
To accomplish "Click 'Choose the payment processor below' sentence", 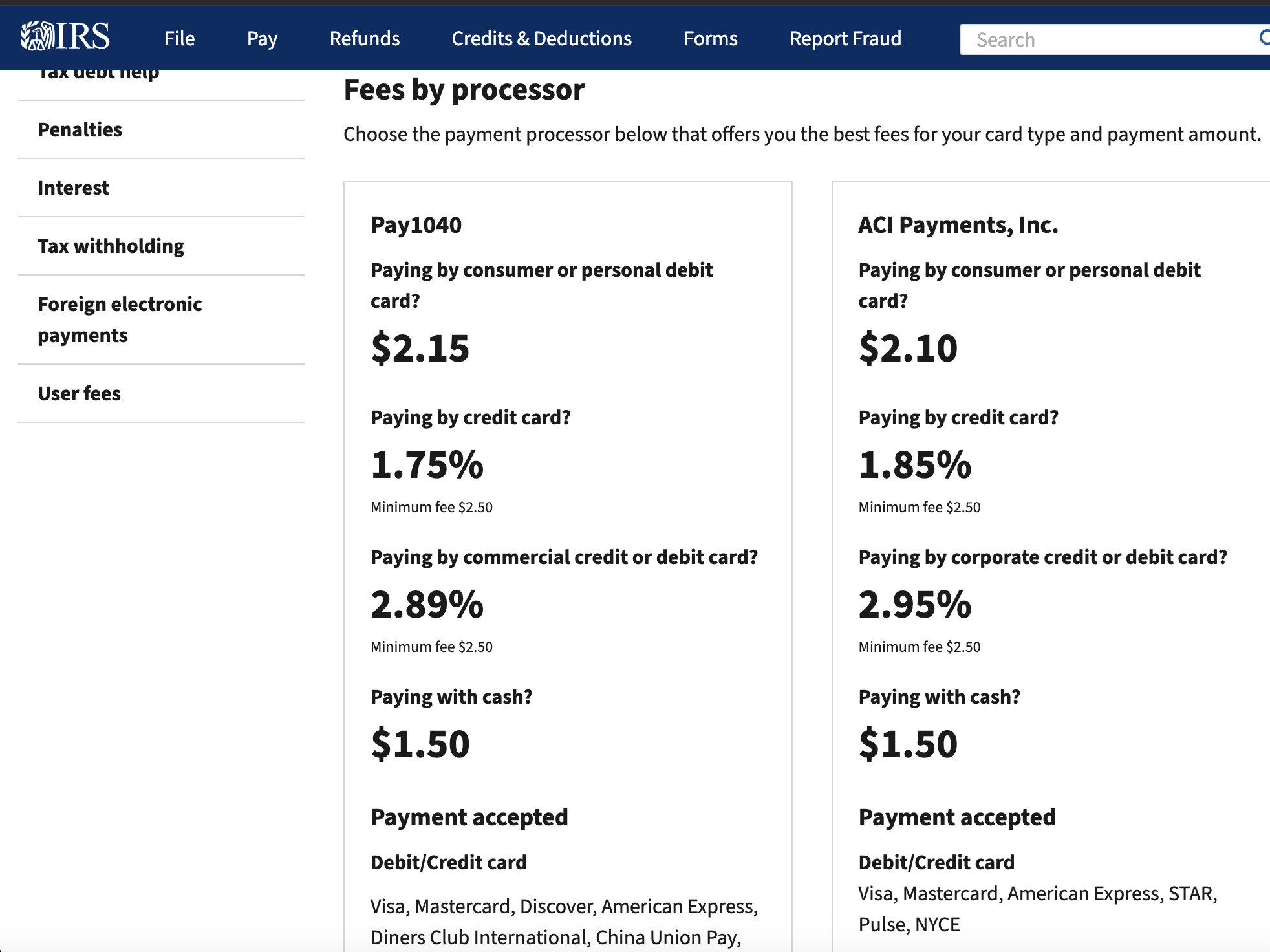I will tap(802, 134).
